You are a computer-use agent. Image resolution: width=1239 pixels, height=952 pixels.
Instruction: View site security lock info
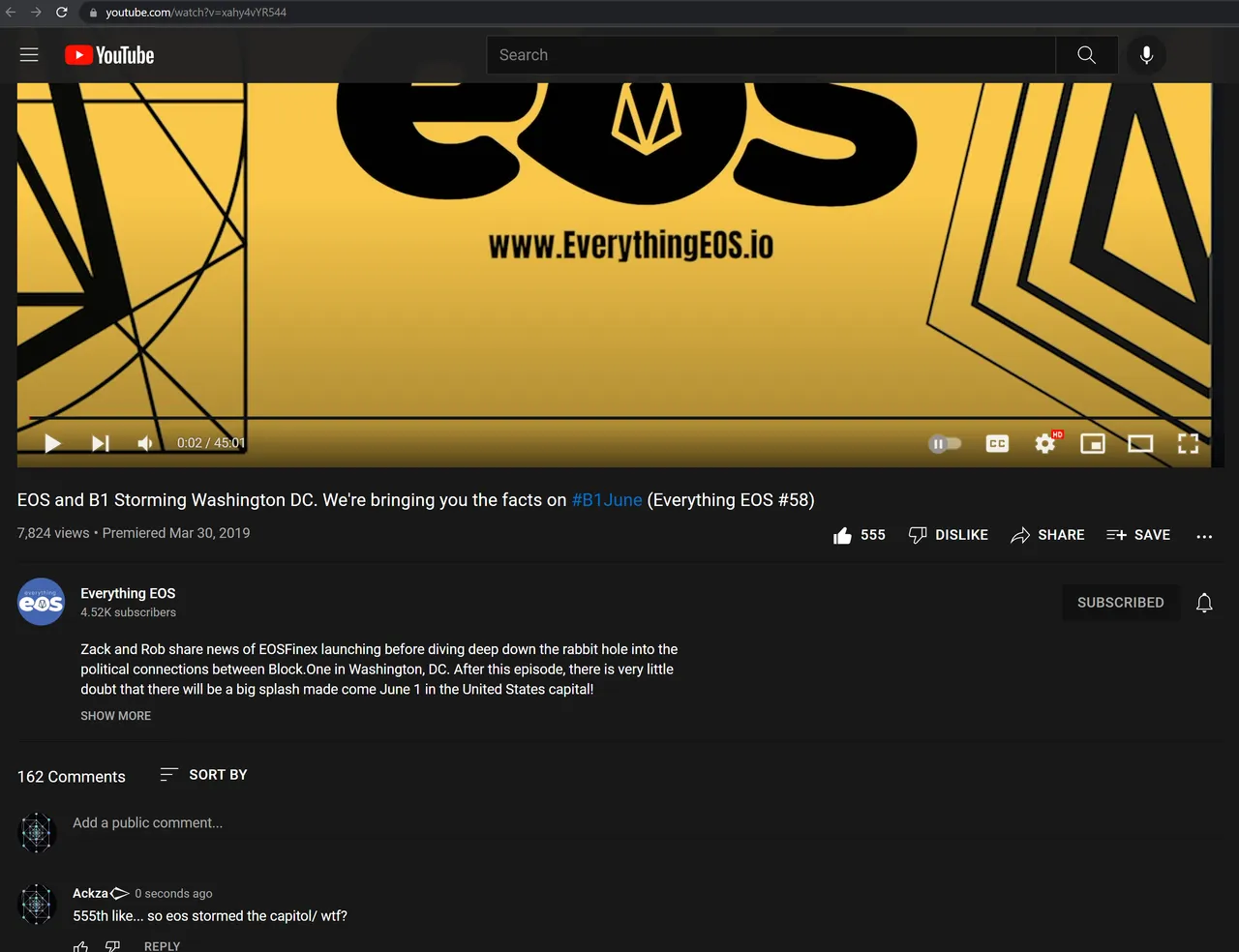(x=93, y=13)
